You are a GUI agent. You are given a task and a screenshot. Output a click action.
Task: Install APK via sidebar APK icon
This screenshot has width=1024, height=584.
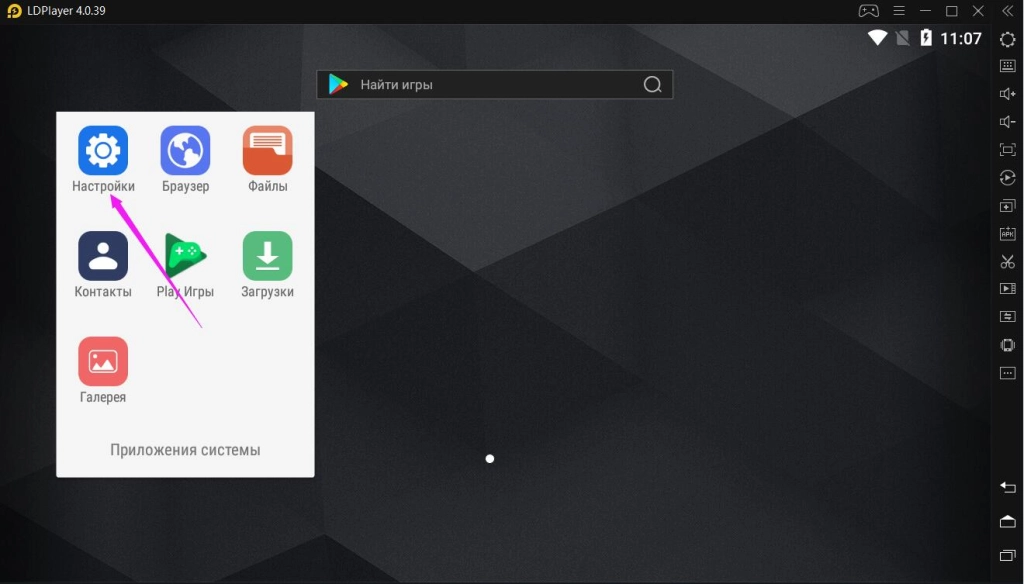pos(1007,234)
